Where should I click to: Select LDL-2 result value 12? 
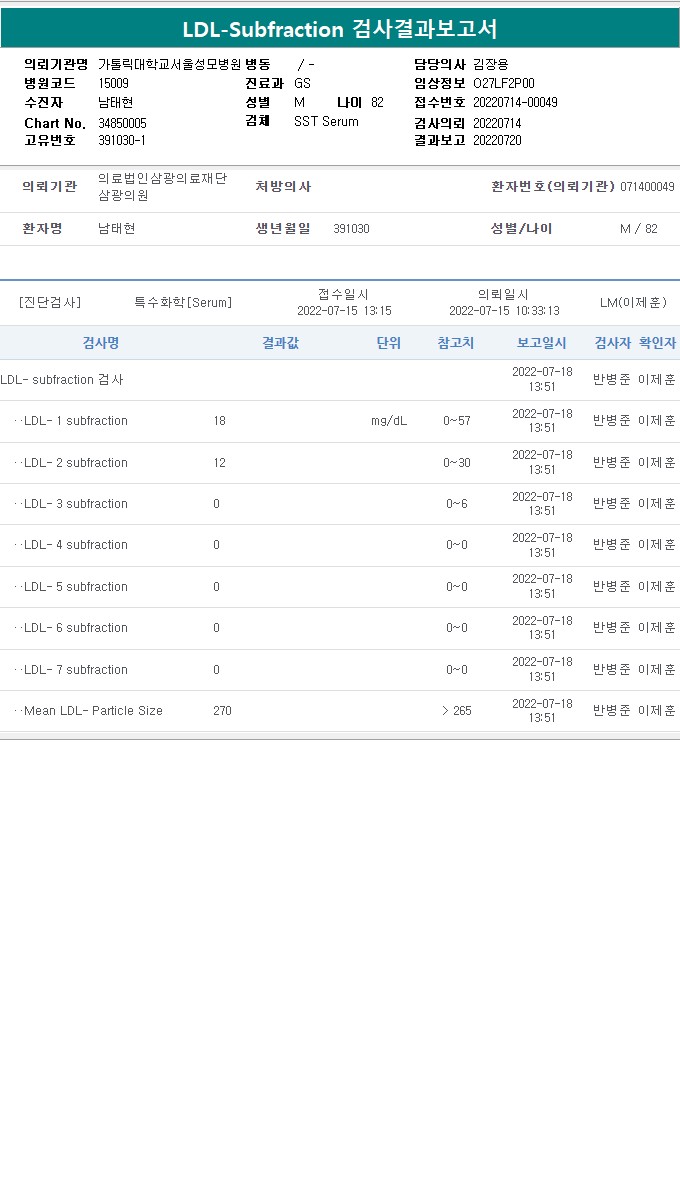click(x=219, y=463)
